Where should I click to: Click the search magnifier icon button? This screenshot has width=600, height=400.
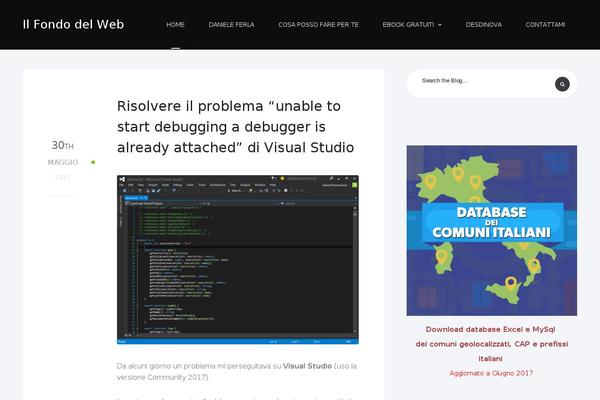(x=562, y=84)
